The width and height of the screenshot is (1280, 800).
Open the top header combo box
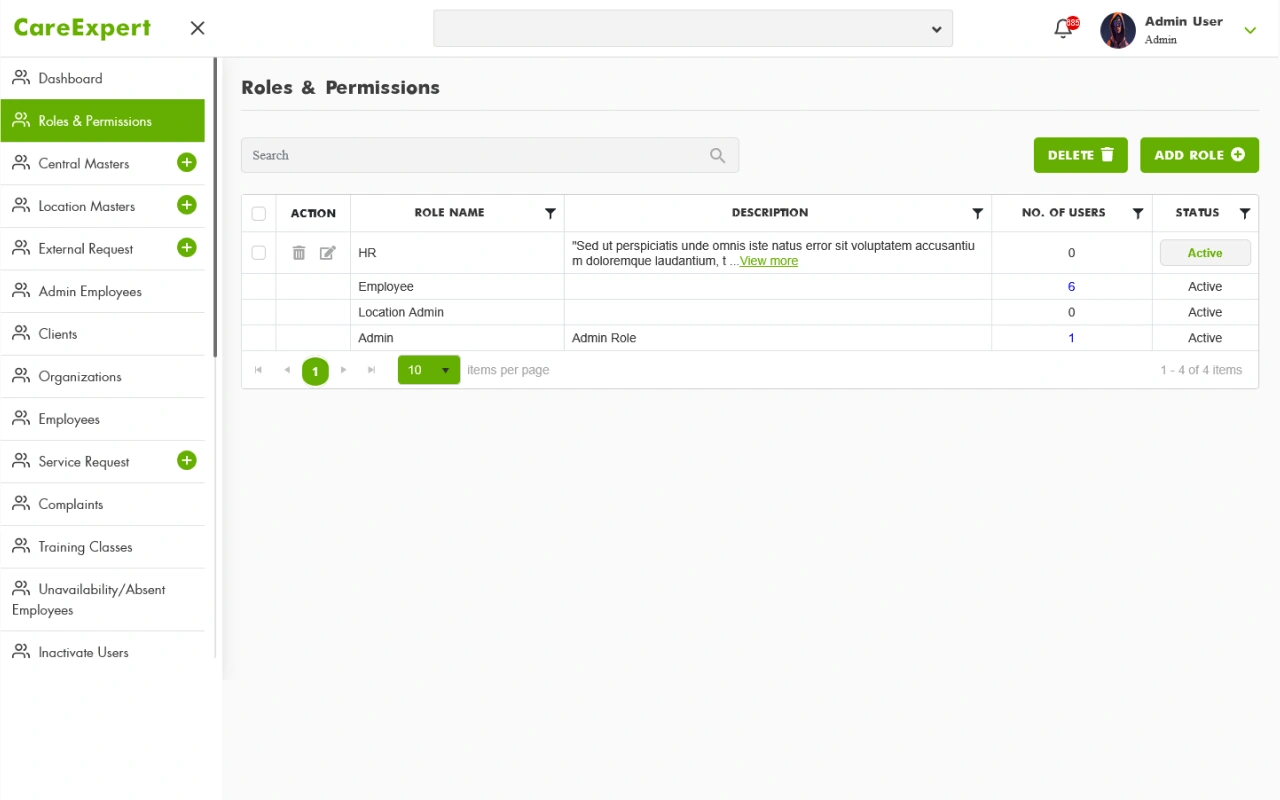(x=692, y=29)
